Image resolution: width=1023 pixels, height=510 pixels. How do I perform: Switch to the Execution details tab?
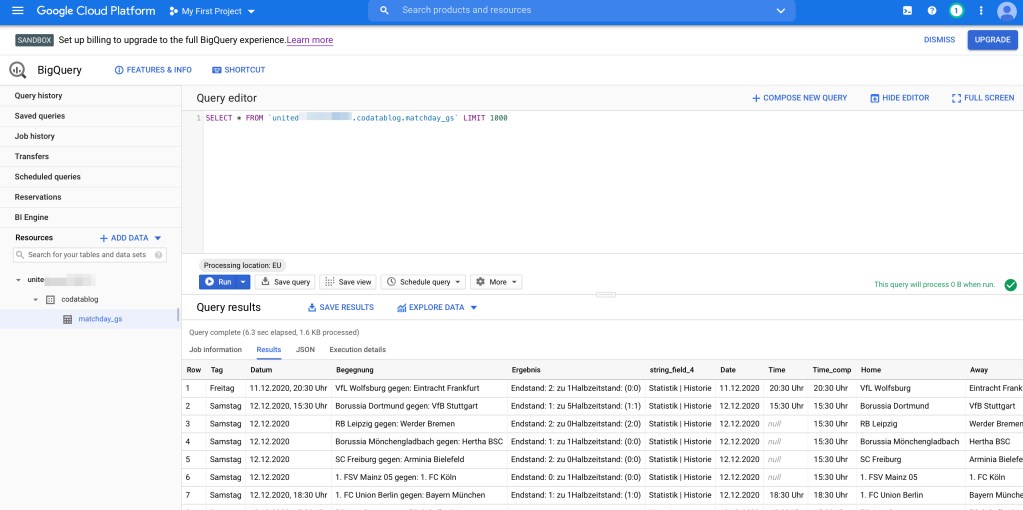(x=358, y=350)
